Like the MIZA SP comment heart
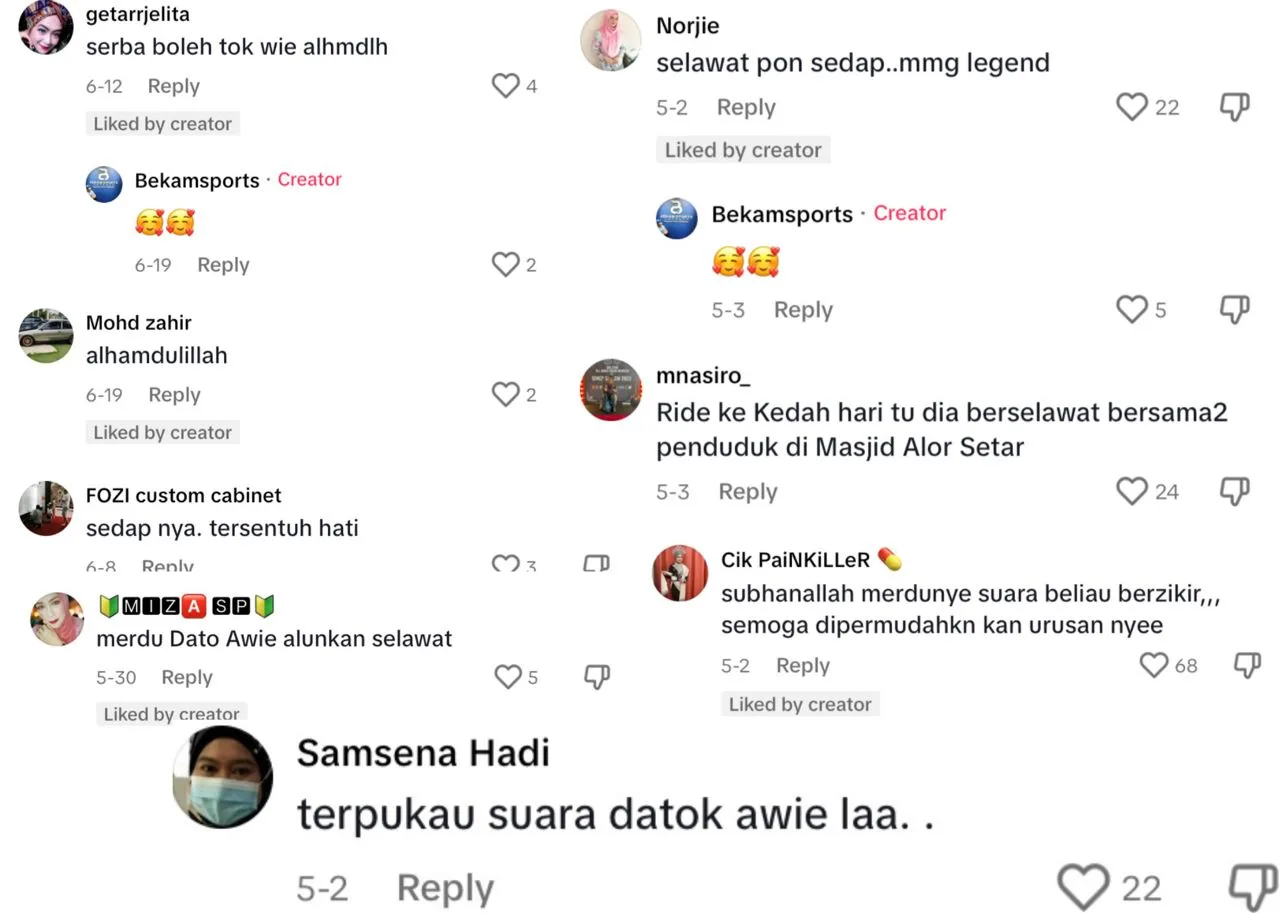Screen dimensions: 1280x913 point(508,677)
